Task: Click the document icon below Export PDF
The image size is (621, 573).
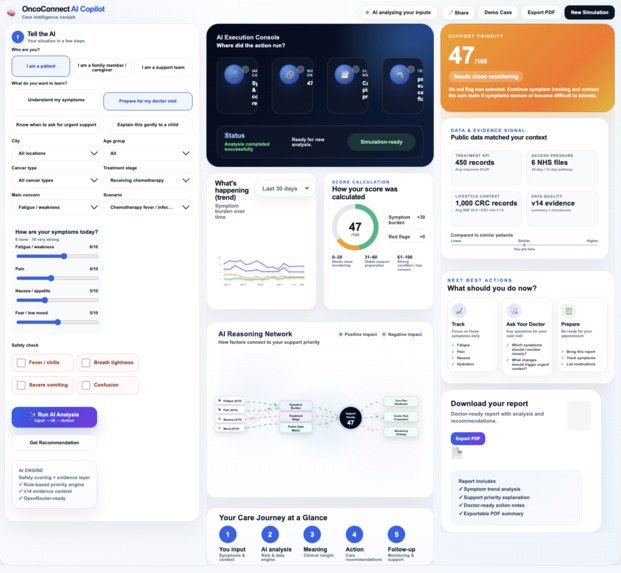Action: tap(457, 453)
